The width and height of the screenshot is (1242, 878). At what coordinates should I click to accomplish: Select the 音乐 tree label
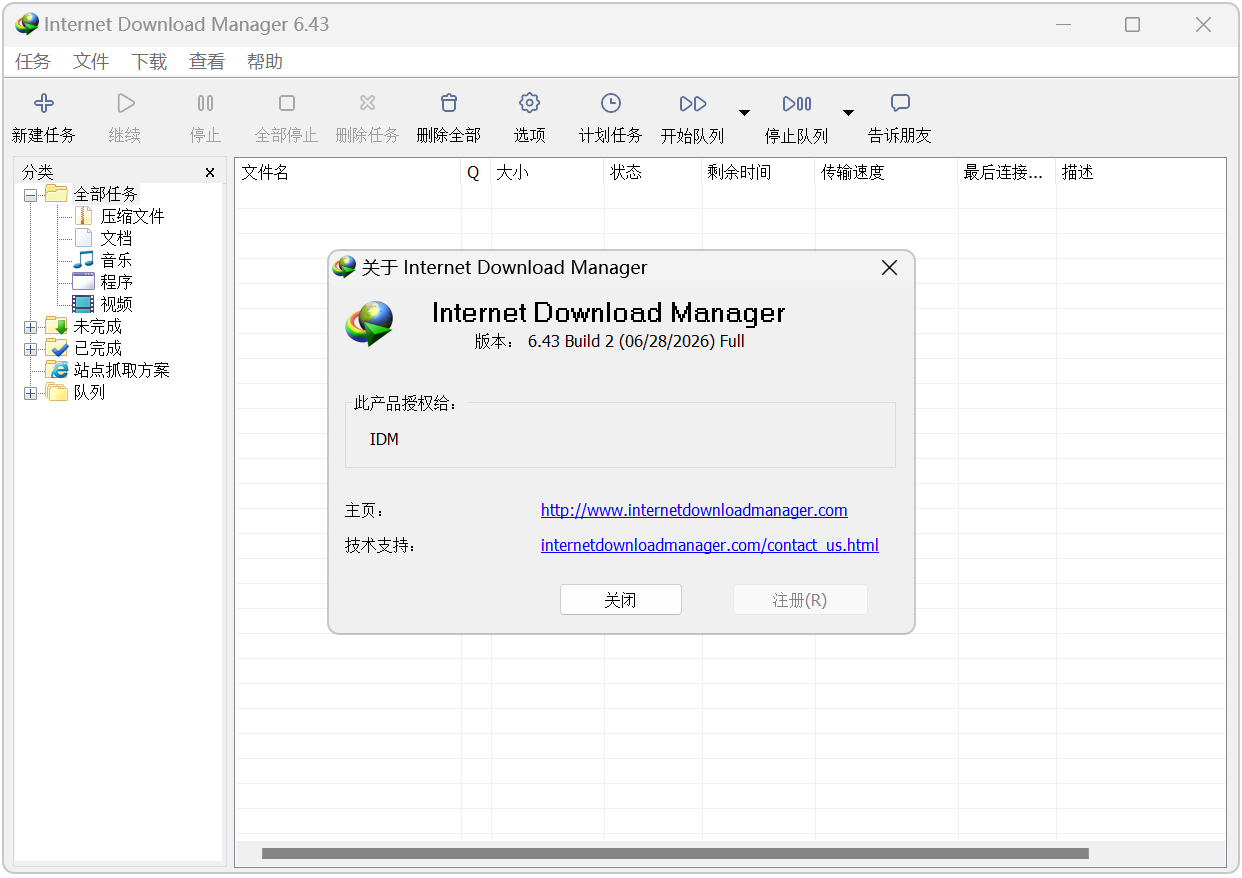click(116, 260)
